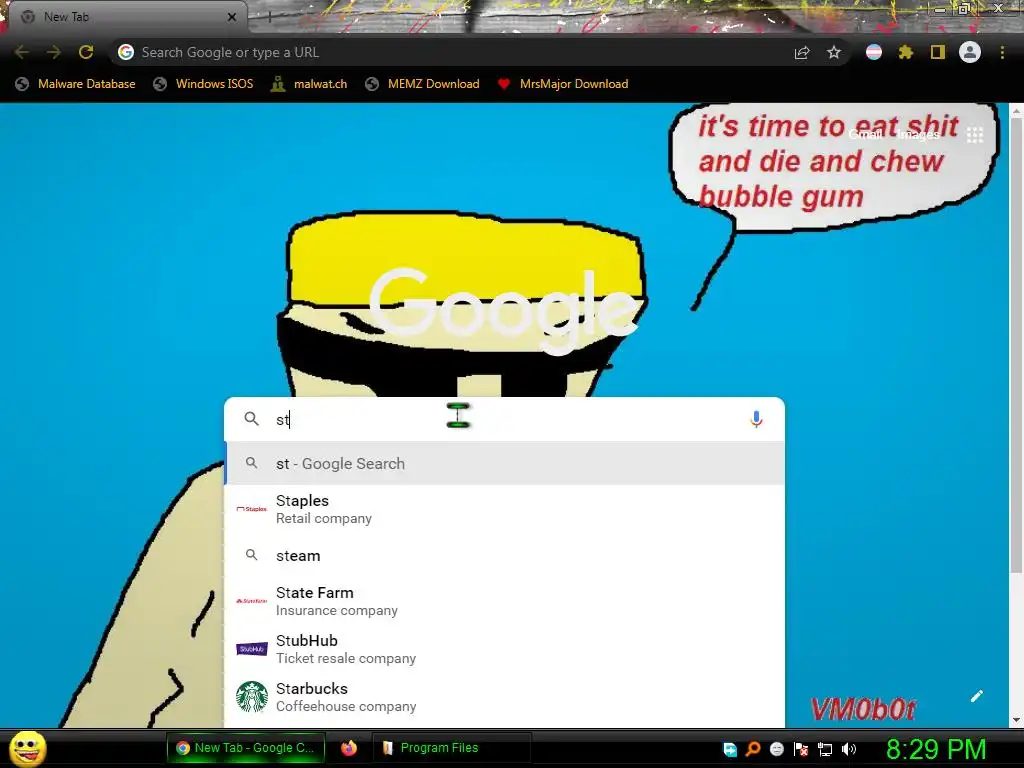Click the Firefox taskbar icon
The width and height of the screenshot is (1024, 768).
point(349,748)
